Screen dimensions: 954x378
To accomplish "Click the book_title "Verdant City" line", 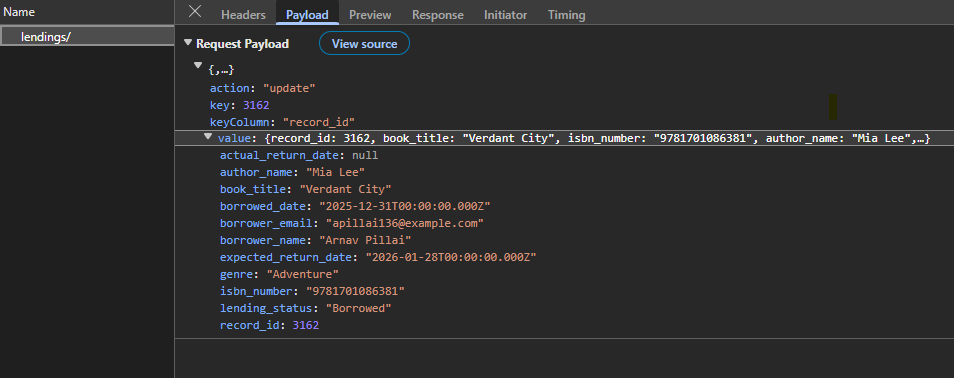I will coord(305,189).
